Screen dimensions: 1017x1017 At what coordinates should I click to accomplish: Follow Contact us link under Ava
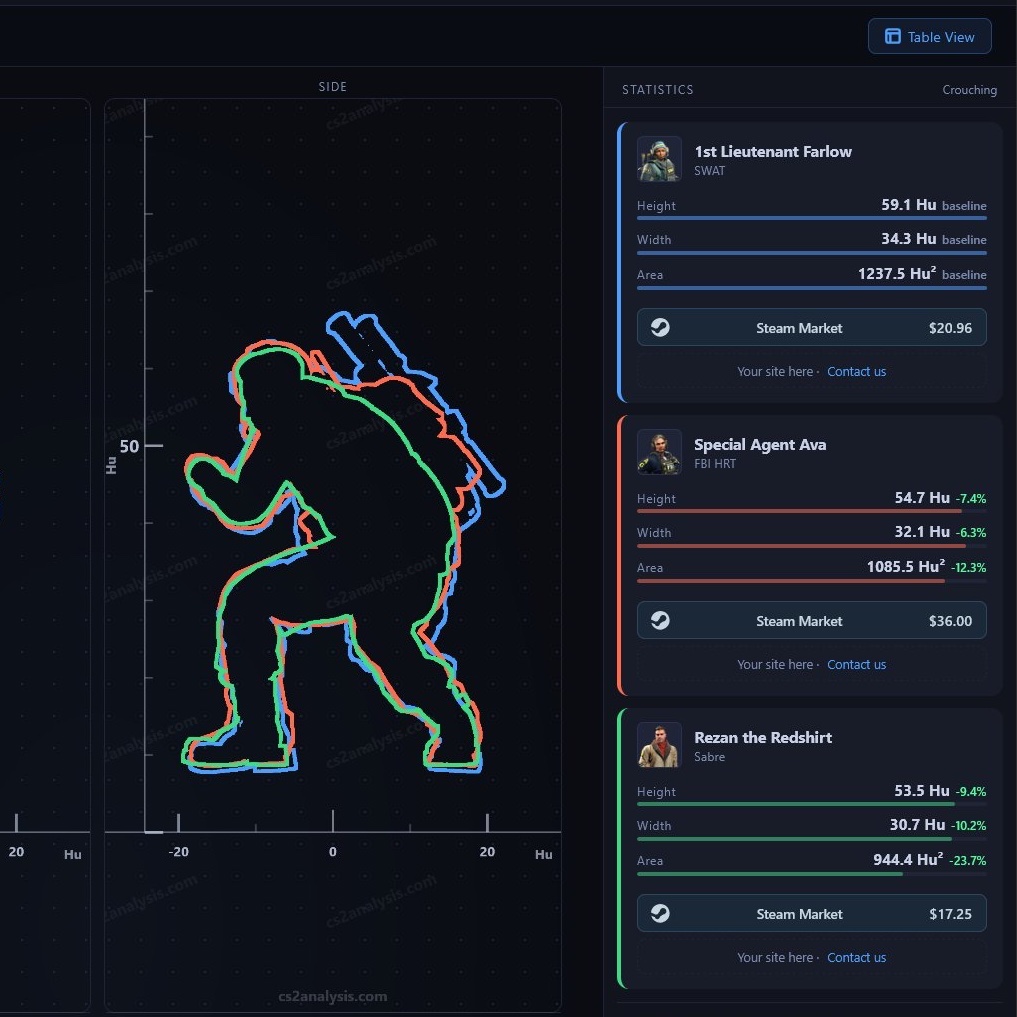point(856,664)
